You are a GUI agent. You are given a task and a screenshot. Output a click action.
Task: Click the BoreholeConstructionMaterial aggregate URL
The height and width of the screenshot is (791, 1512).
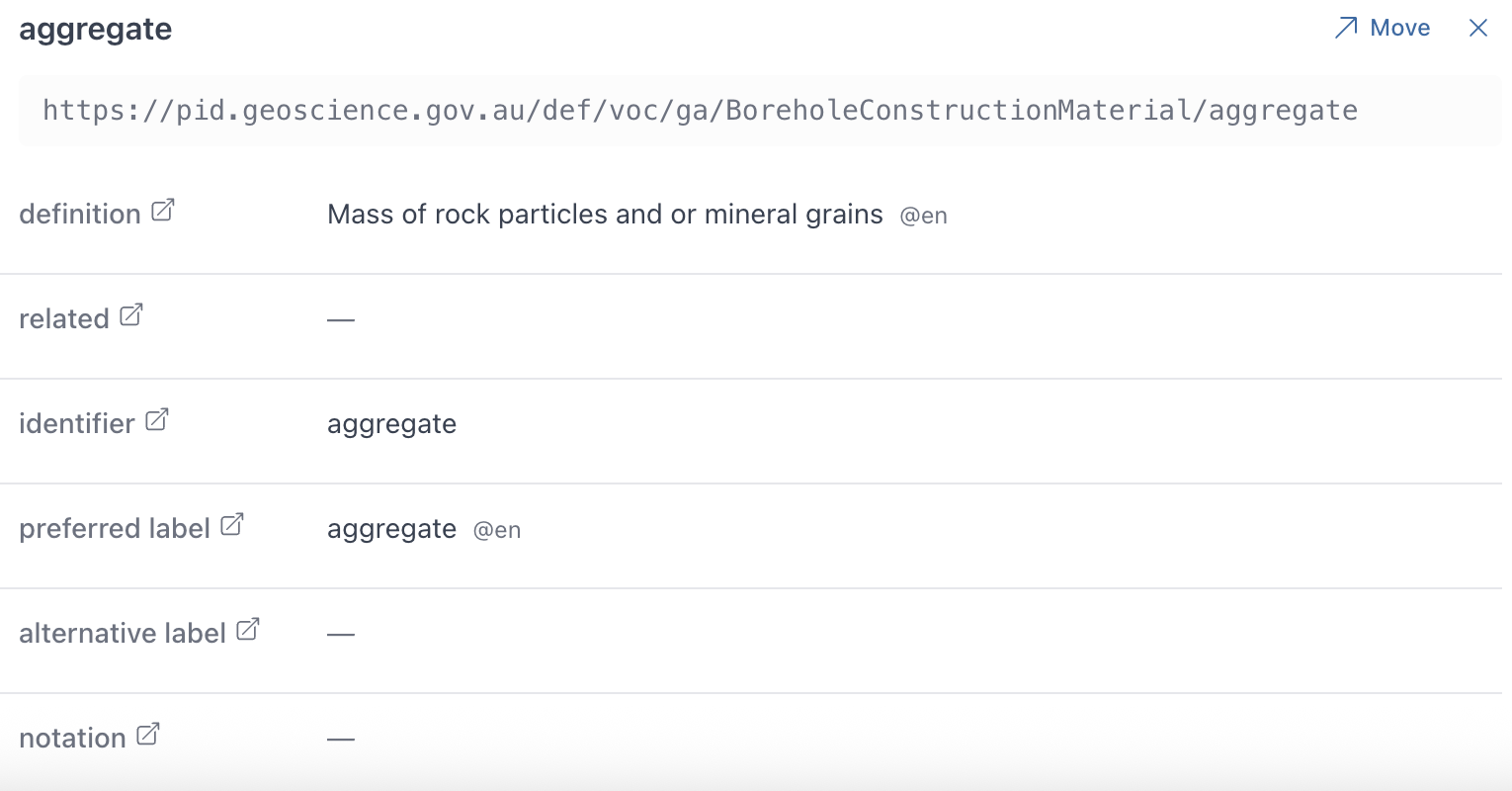pos(700,110)
